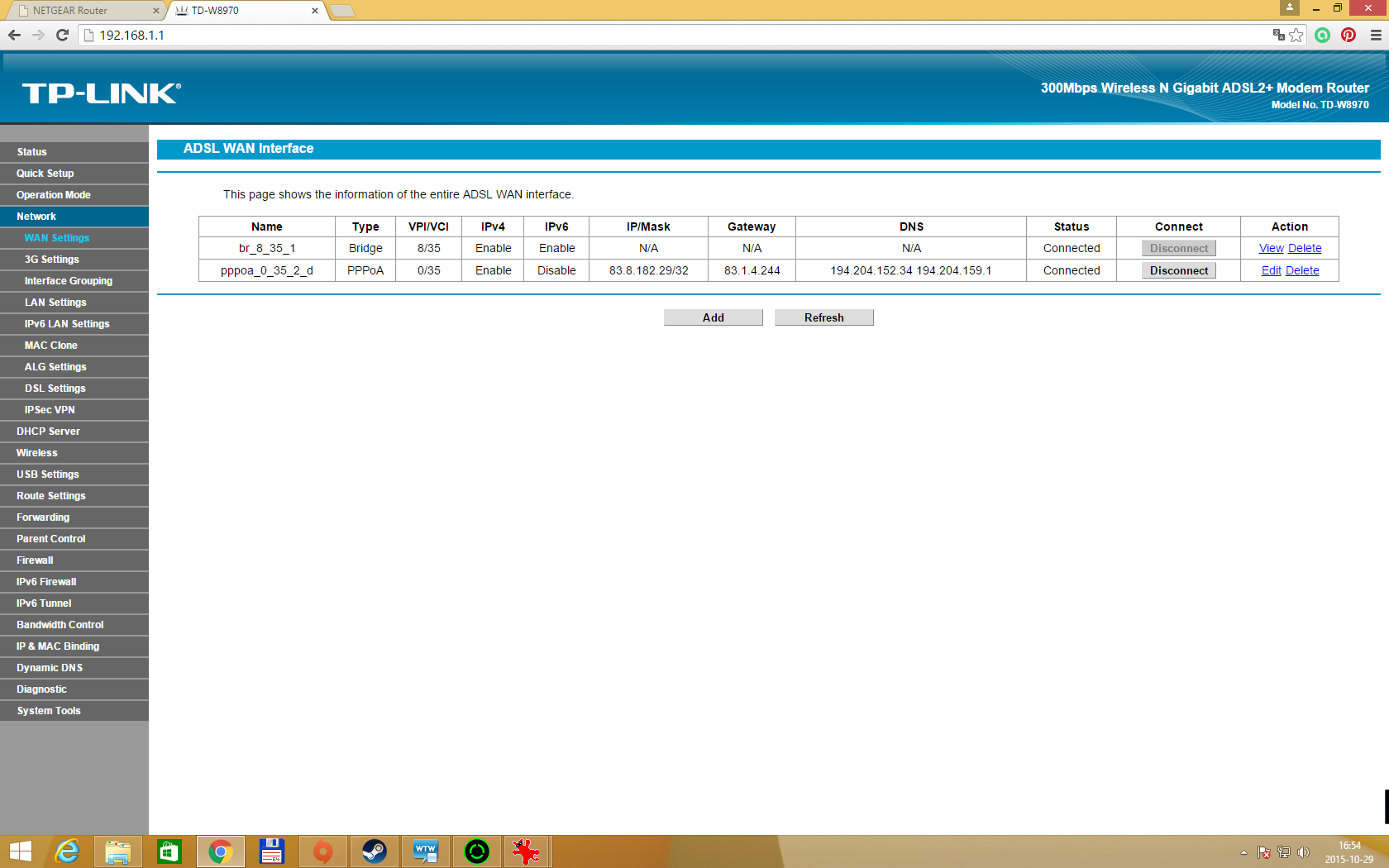Switch to the NETGEAR Router tab
This screenshot has width=1389, height=868.
coord(83,11)
